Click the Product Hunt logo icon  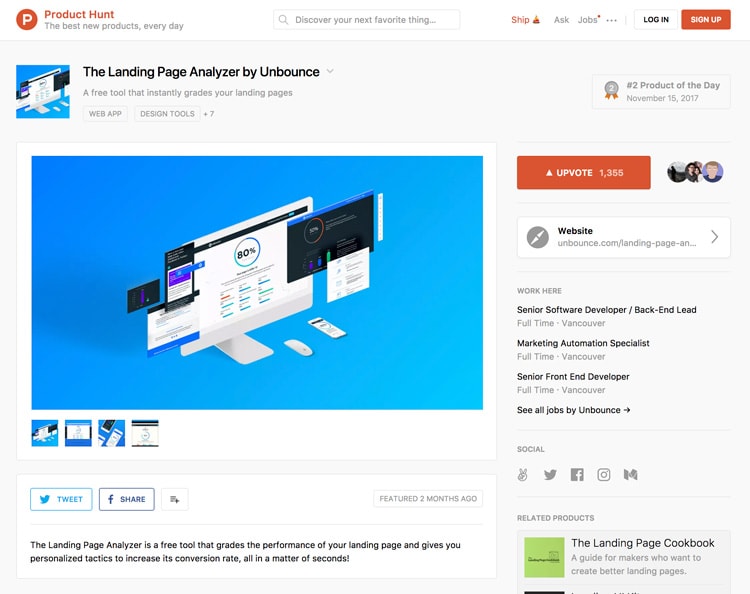[27, 20]
